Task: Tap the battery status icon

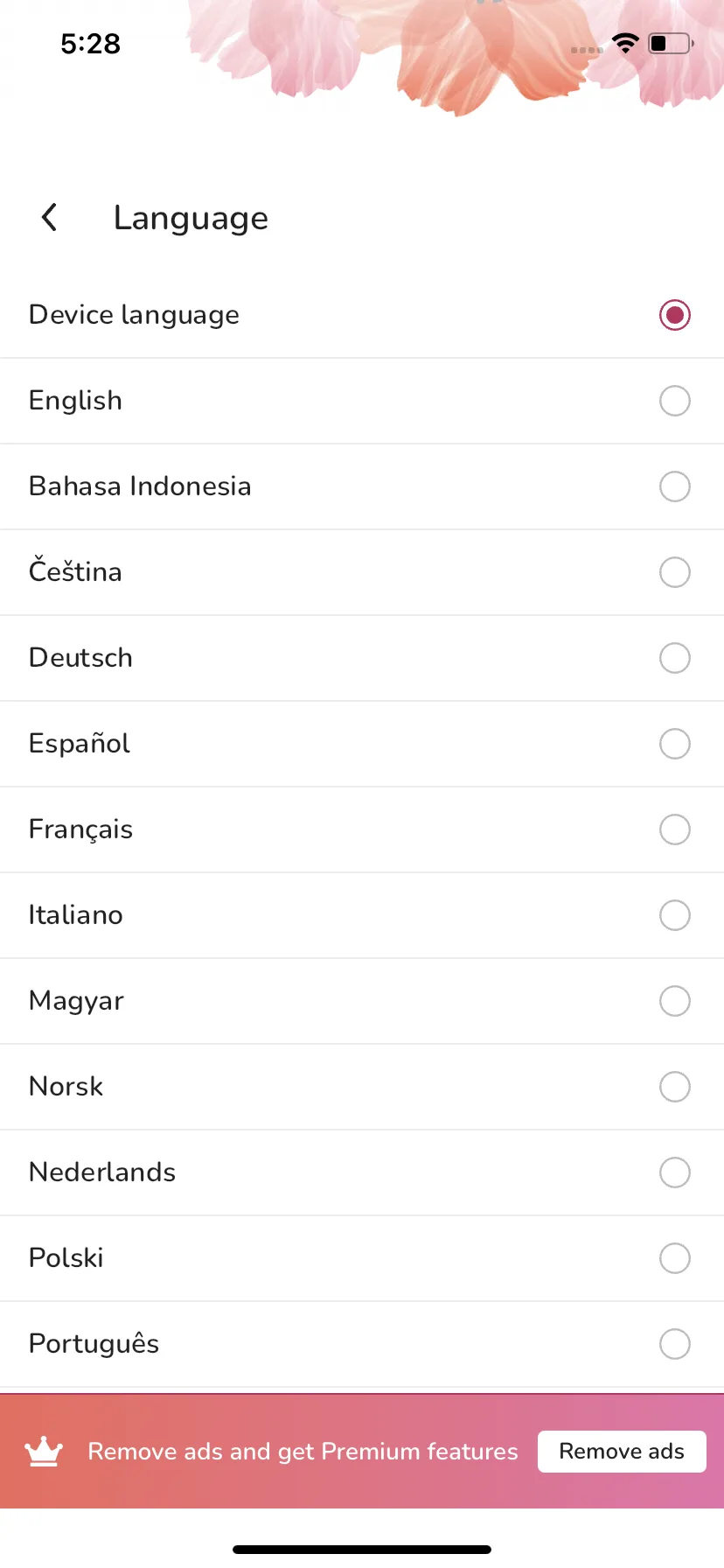Action: click(671, 43)
